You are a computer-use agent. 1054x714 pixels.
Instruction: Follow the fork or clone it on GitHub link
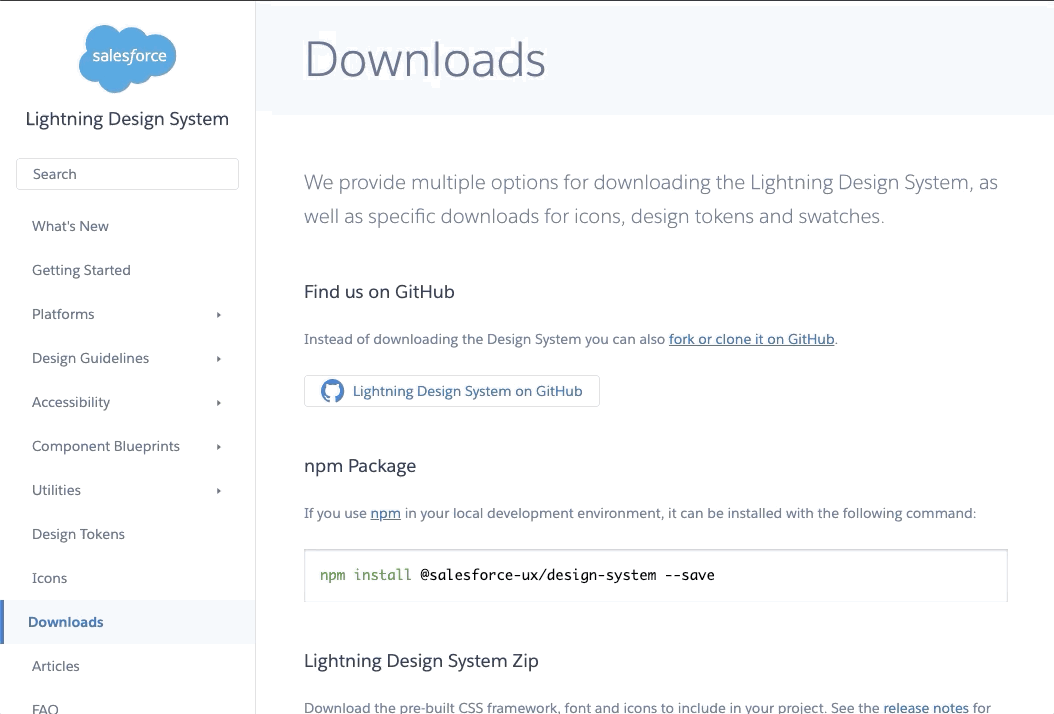pyautogui.click(x=752, y=339)
